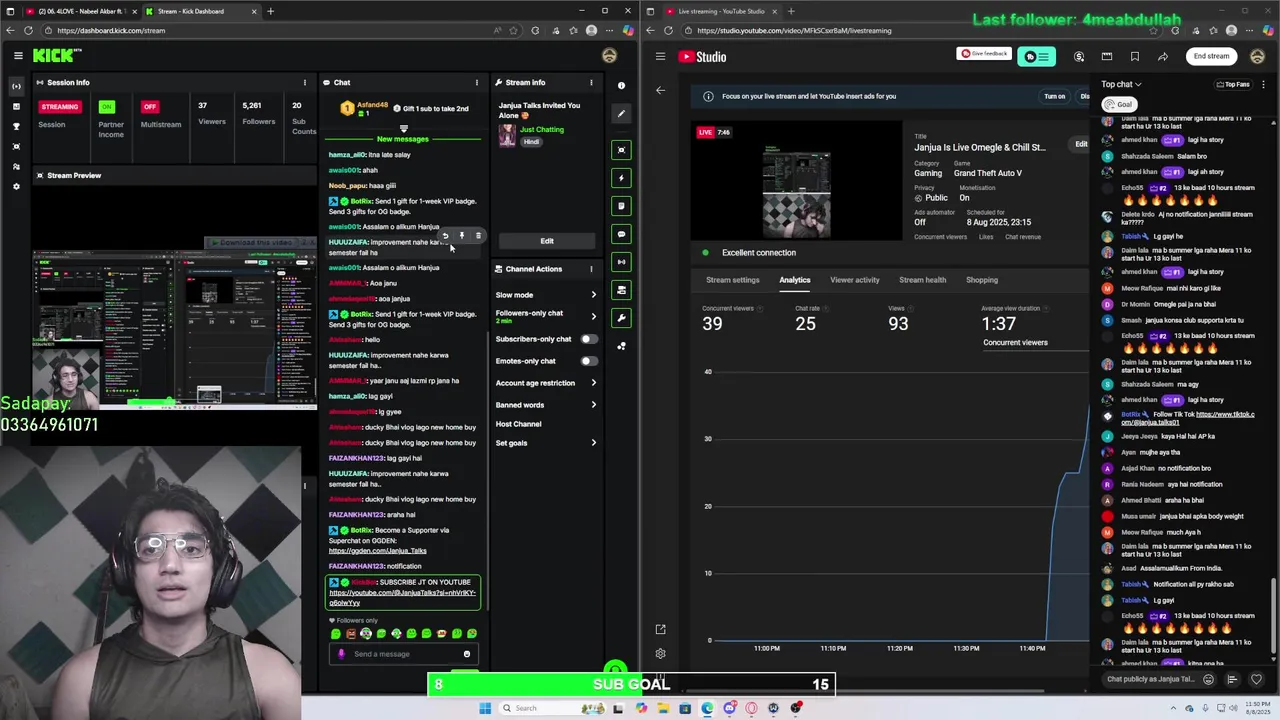This screenshot has width=1280, height=720.
Task: Go back with YouTube Studio arrow
Action: [x=660, y=90]
